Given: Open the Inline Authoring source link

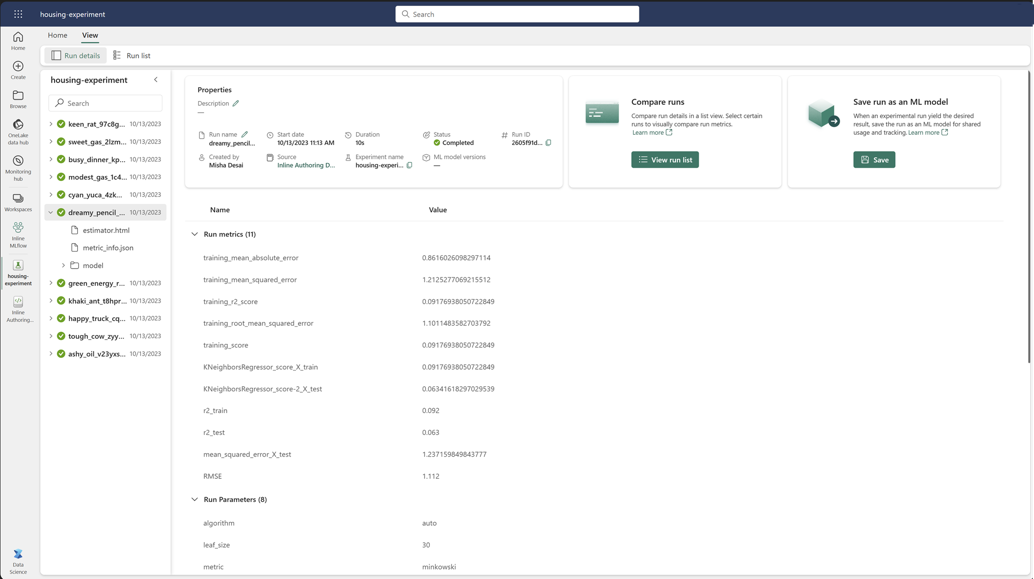Looking at the screenshot, I should [306, 166].
